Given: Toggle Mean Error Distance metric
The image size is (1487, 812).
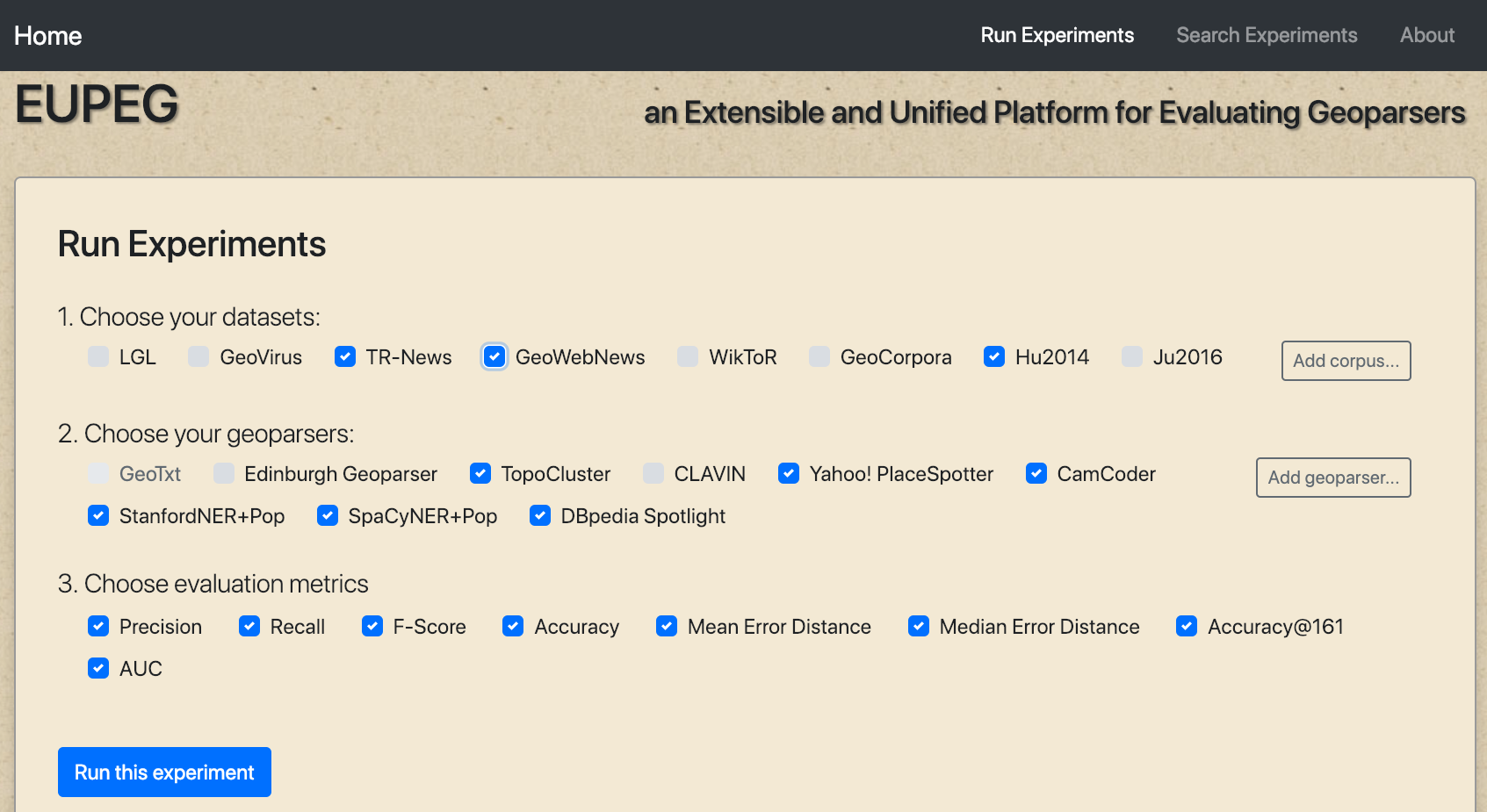Looking at the screenshot, I should pyautogui.click(x=667, y=627).
